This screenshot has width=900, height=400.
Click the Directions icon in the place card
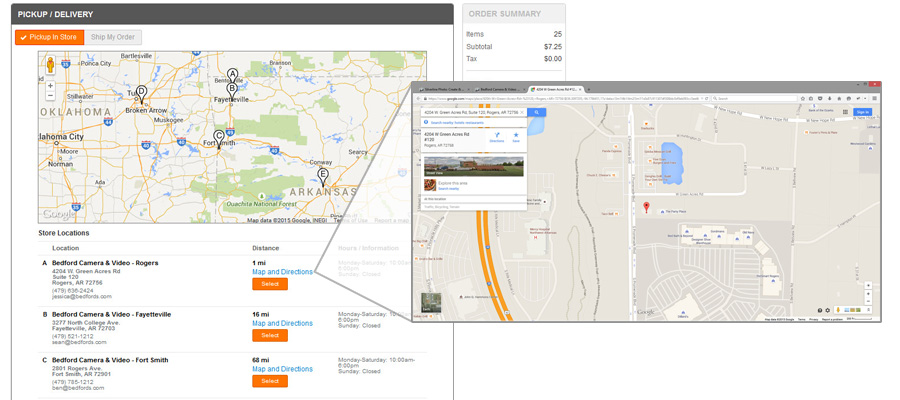[x=497, y=135]
